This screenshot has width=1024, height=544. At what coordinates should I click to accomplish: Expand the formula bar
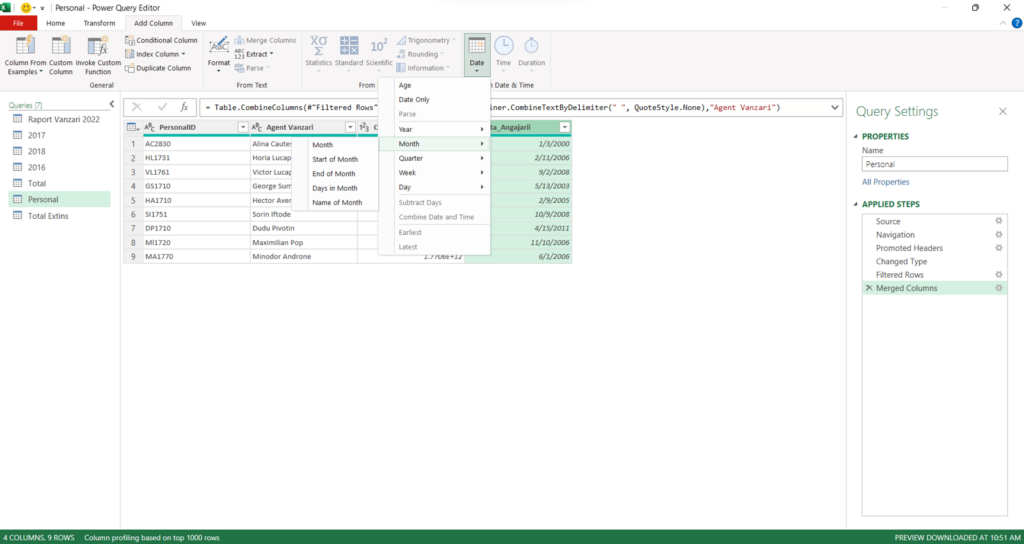pyautogui.click(x=835, y=107)
